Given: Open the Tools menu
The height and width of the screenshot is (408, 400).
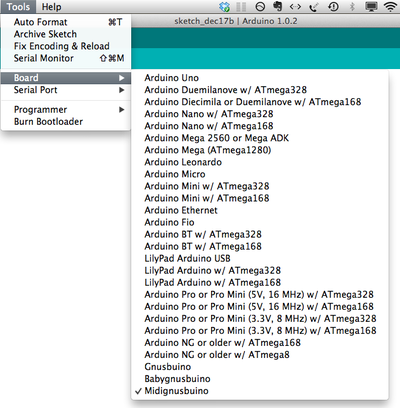Looking at the screenshot, I should pyautogui.click(x=18, y=7).
